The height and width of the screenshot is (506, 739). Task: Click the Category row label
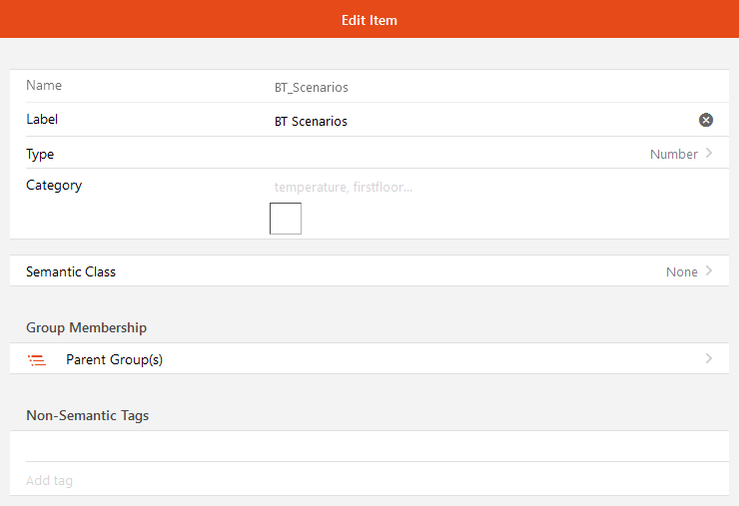(54, 185)
